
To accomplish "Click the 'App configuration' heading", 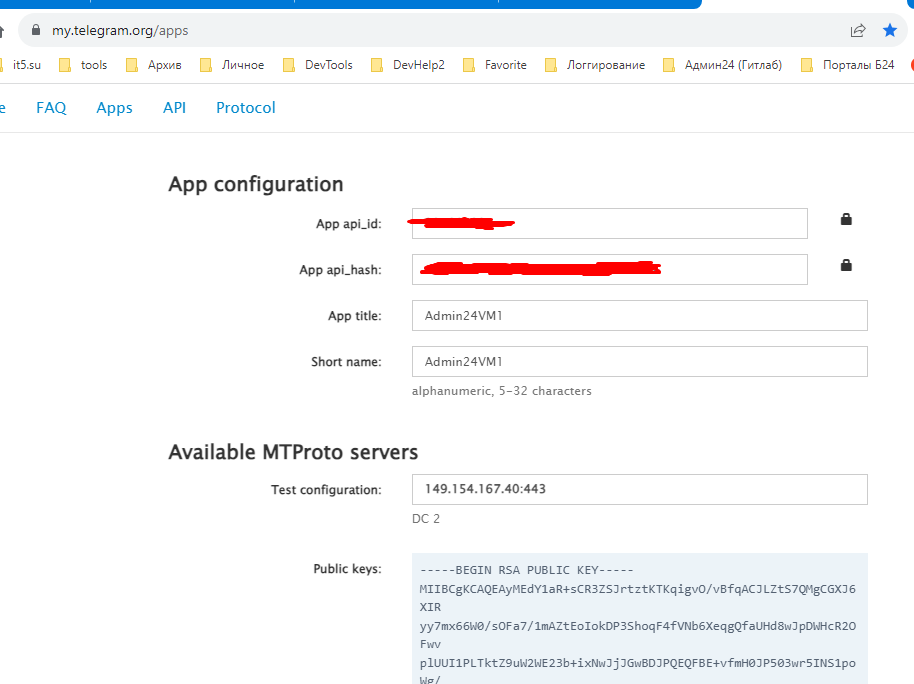I will tap(256, 184).
